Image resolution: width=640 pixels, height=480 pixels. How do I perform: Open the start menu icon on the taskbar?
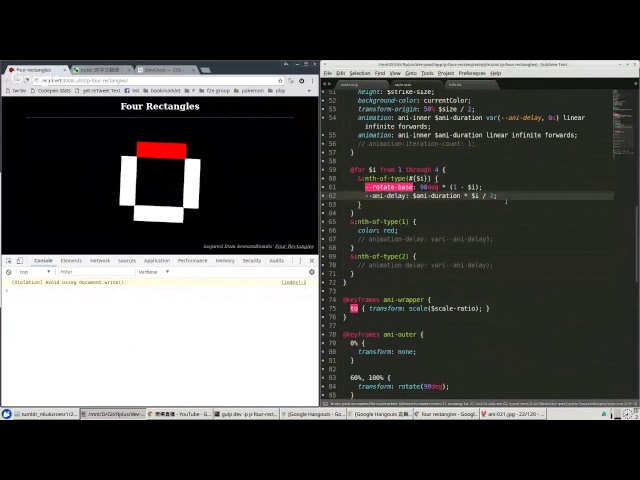(6, 414)
